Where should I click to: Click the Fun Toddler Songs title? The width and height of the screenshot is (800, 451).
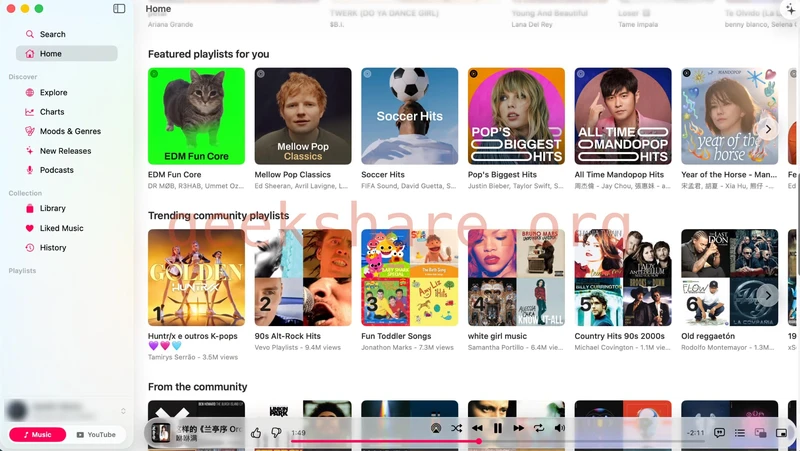[396, 336]
